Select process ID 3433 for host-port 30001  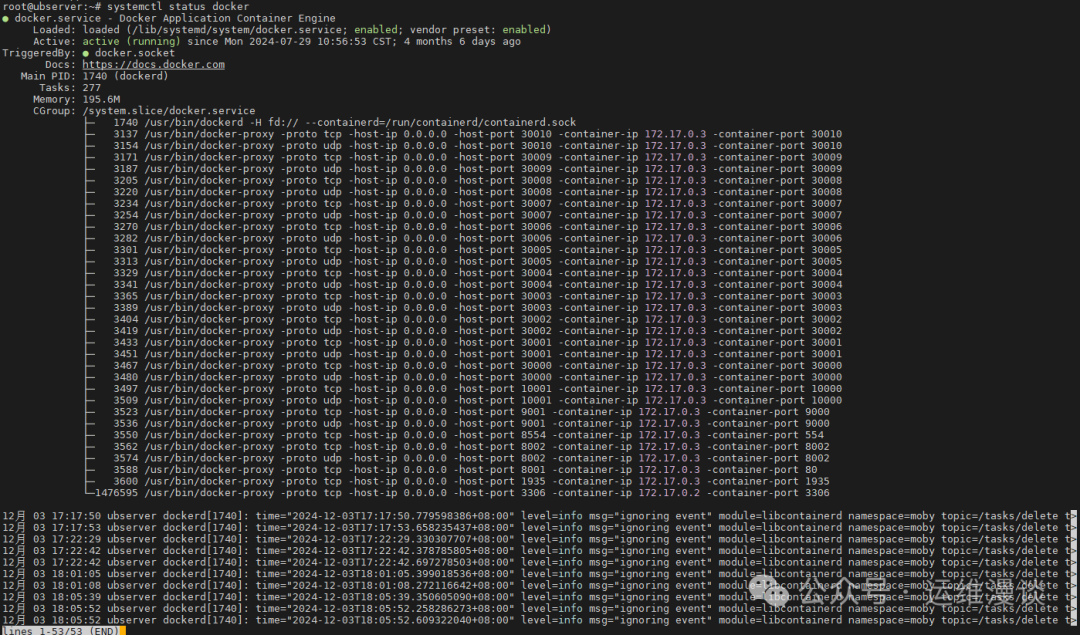126,342
